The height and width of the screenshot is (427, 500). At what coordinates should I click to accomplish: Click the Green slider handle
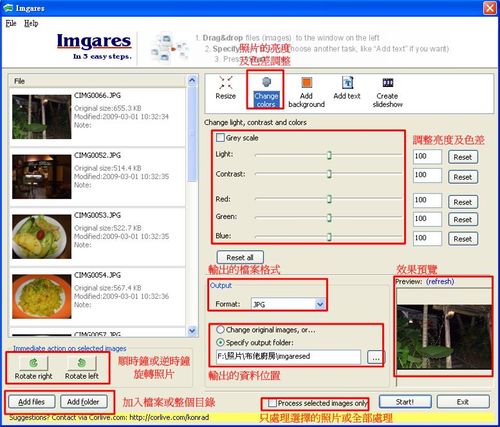329,218
